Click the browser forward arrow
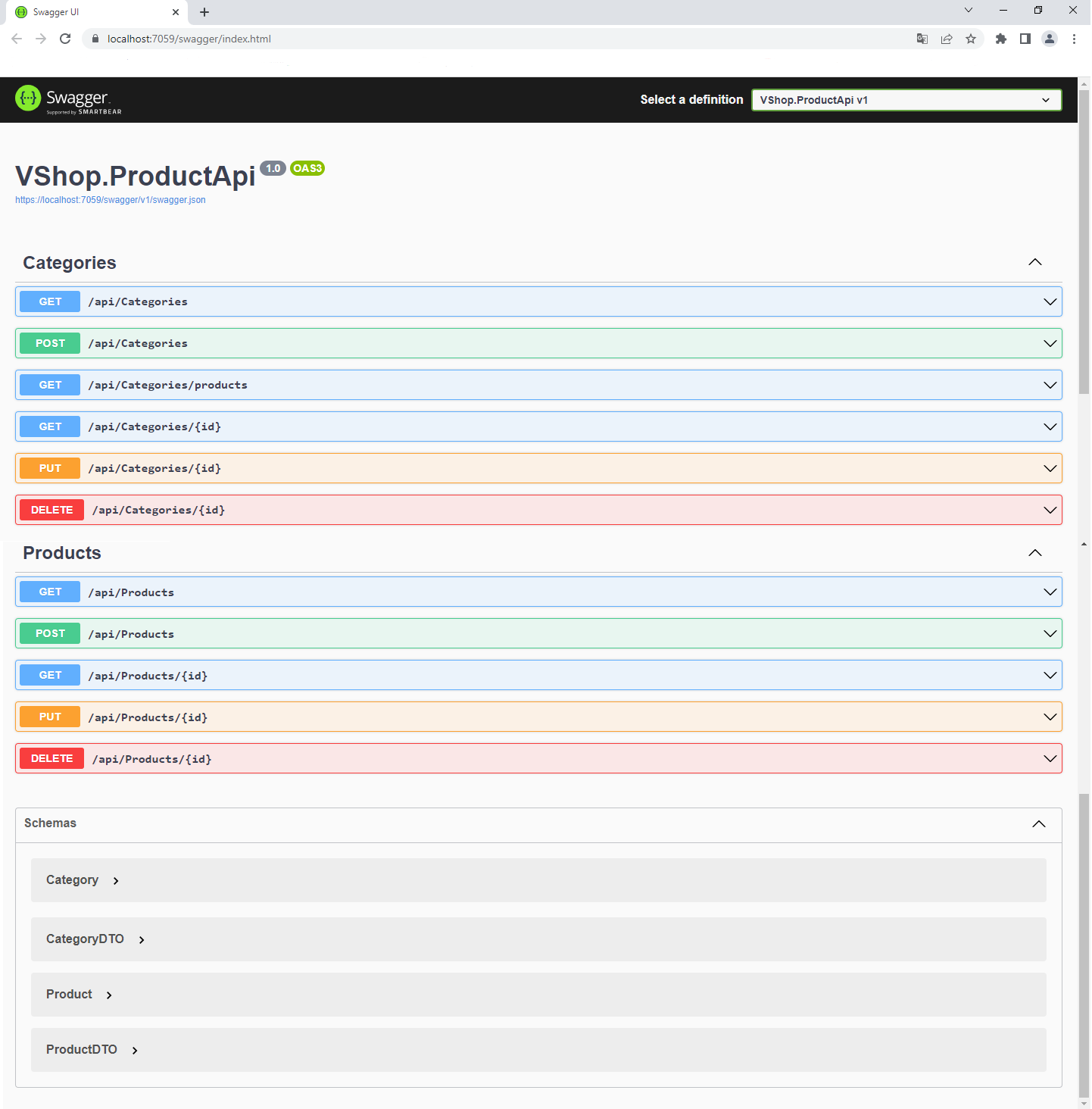Image resolution: width=1092 pixels, height=1109 pixels. [x=41, y=39]
